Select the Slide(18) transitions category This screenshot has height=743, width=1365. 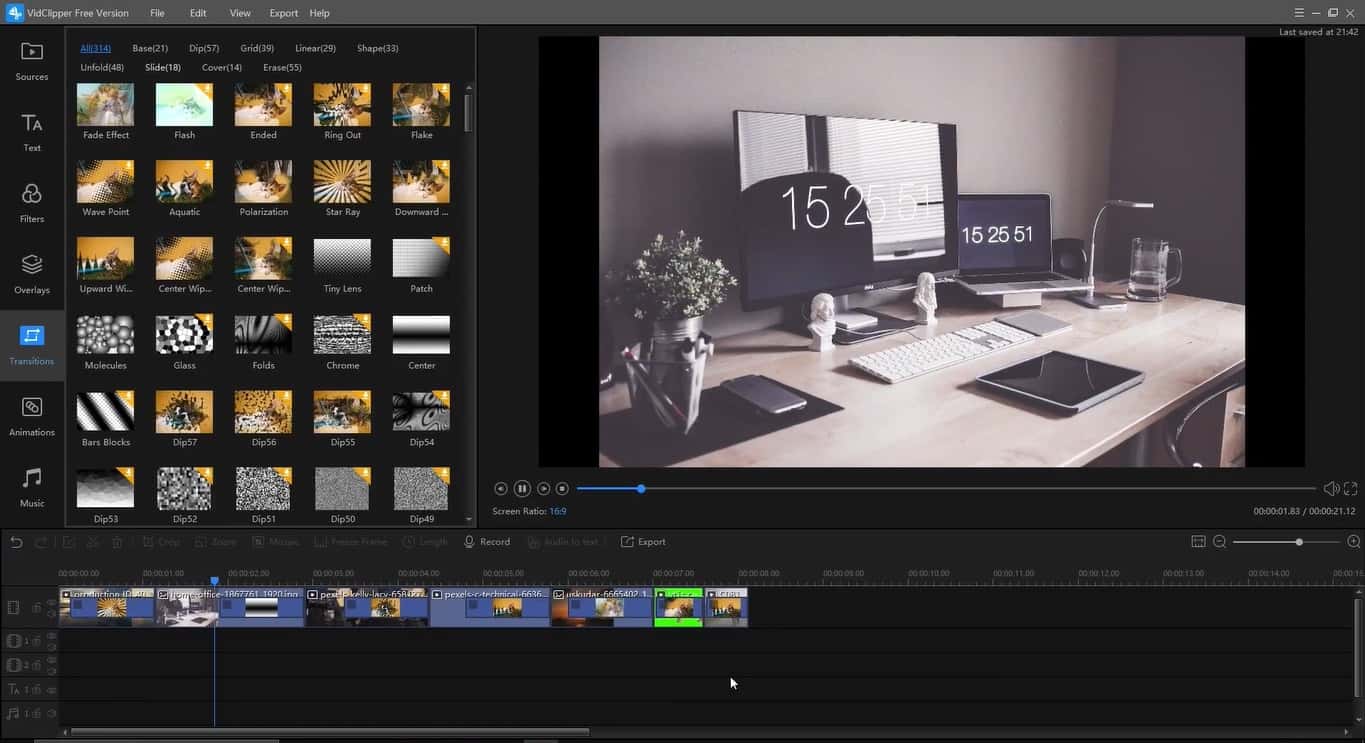pyautogui.click(x=163, y=68)
